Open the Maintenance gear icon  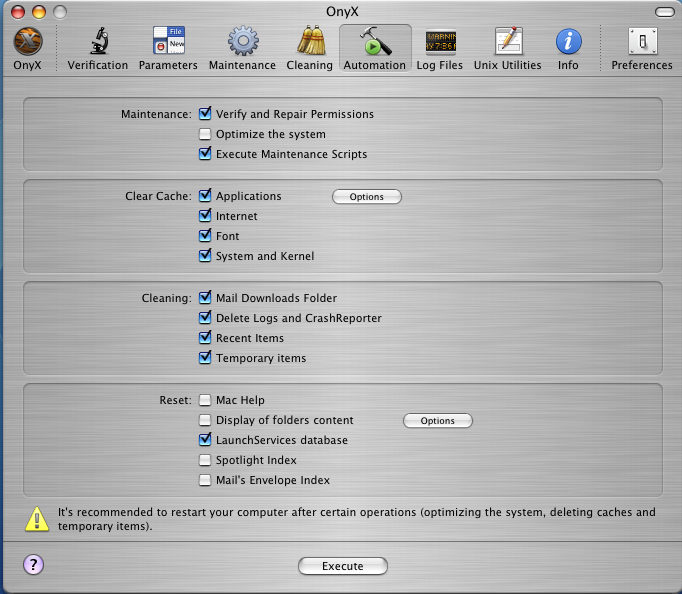tap(243, 41)
